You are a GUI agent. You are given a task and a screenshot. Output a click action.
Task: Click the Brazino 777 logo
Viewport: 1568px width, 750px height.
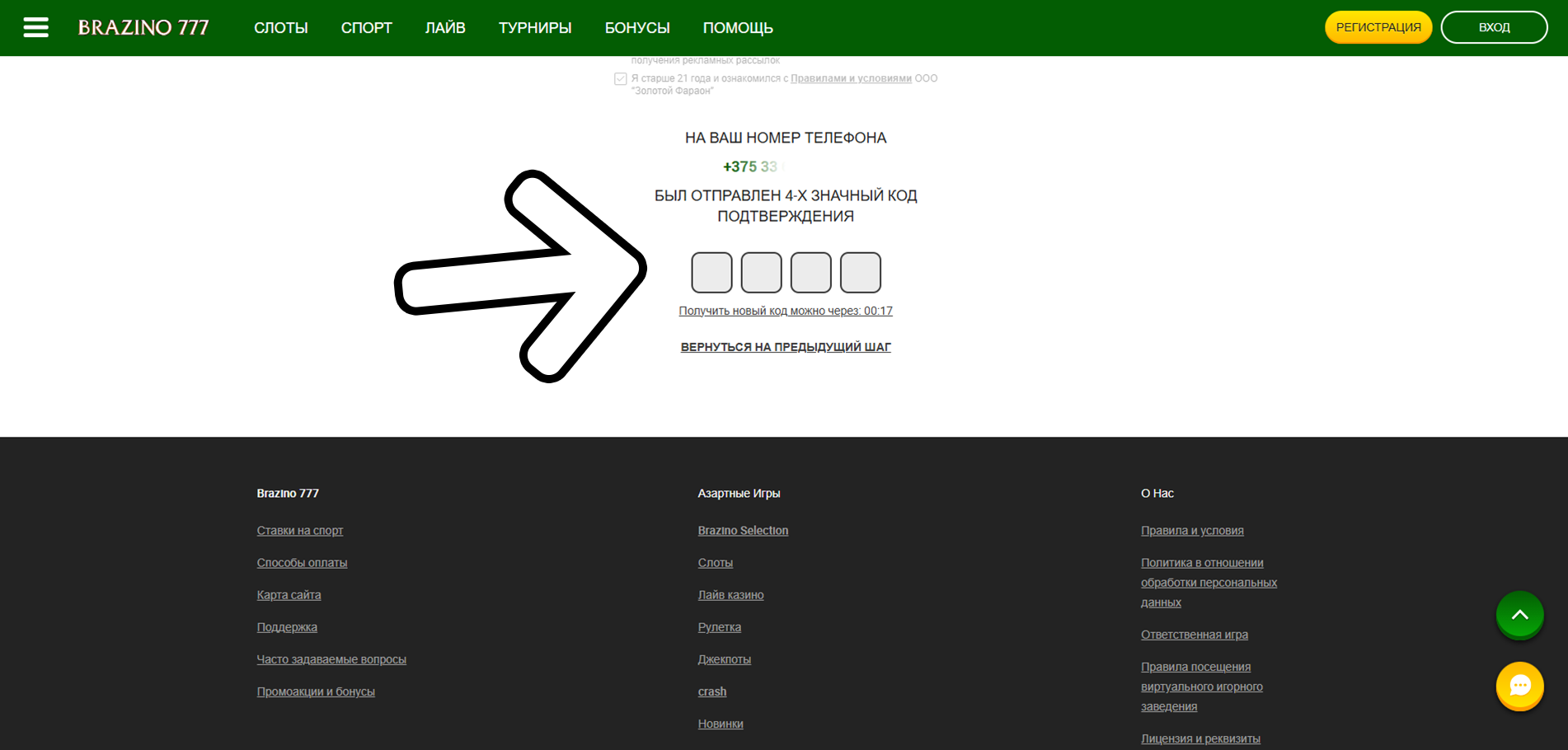tap(143, 27)
